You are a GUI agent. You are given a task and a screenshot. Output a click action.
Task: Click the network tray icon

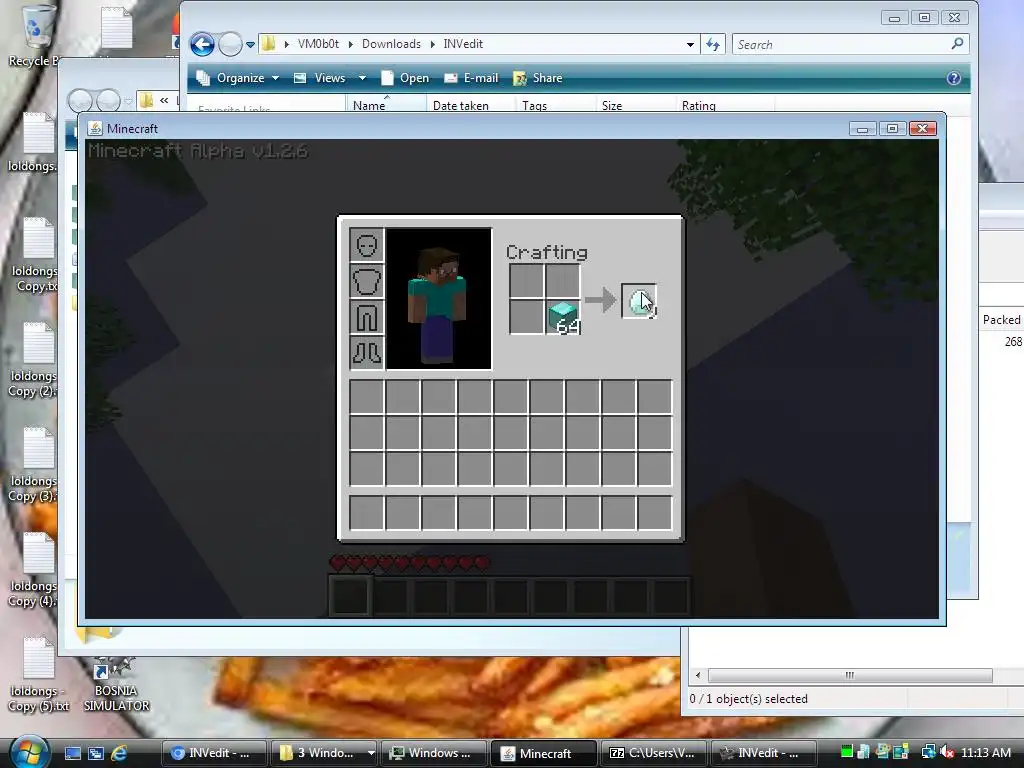point(927,752)
